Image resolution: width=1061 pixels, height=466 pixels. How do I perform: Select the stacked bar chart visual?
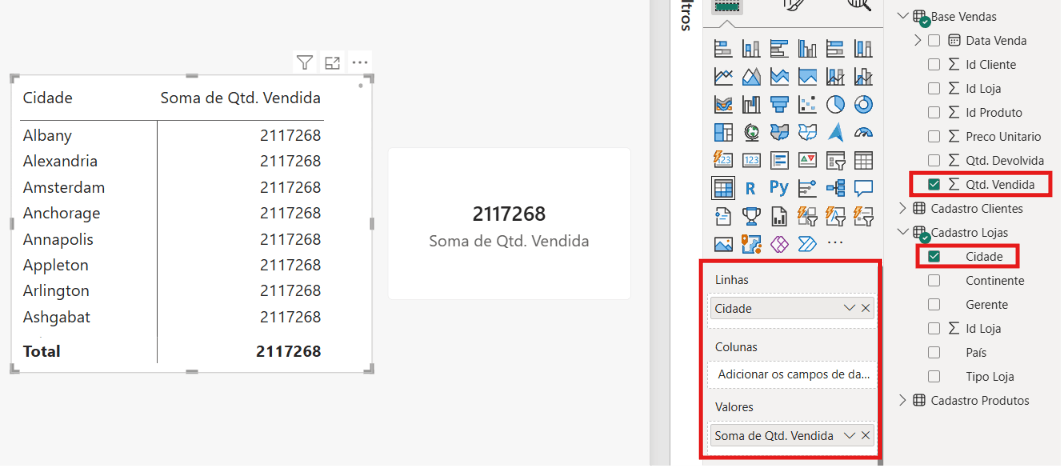724,49
